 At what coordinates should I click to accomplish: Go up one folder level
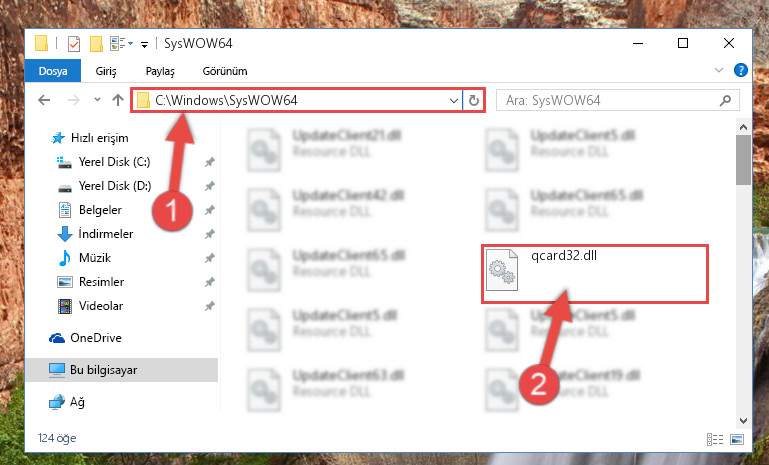[118, 101]
